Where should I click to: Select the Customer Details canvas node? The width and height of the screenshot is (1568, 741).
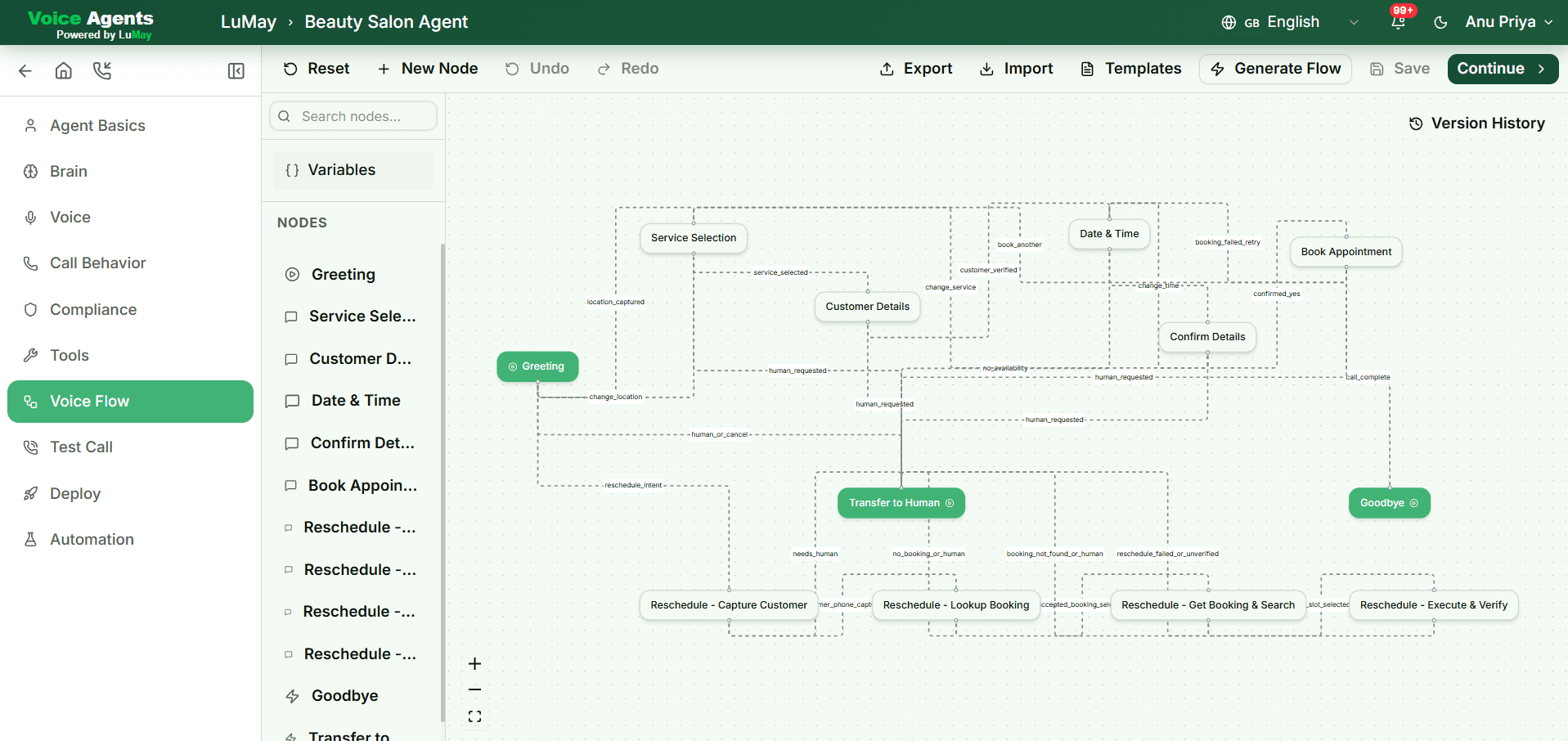point(868,307)
